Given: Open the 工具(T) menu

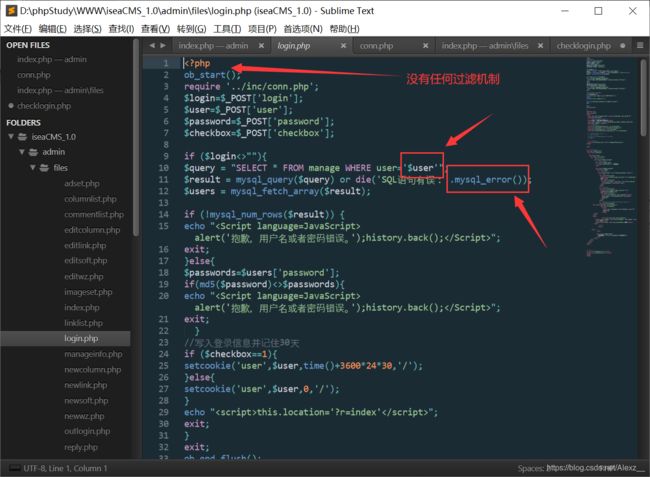Looking at the screenshot, I should pos(227,29).
